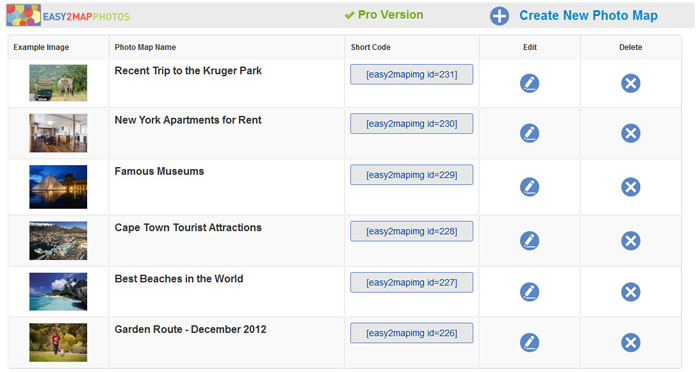Delete the New York Apartments for Rent map
Screen dimensions: 700x372
630,133
